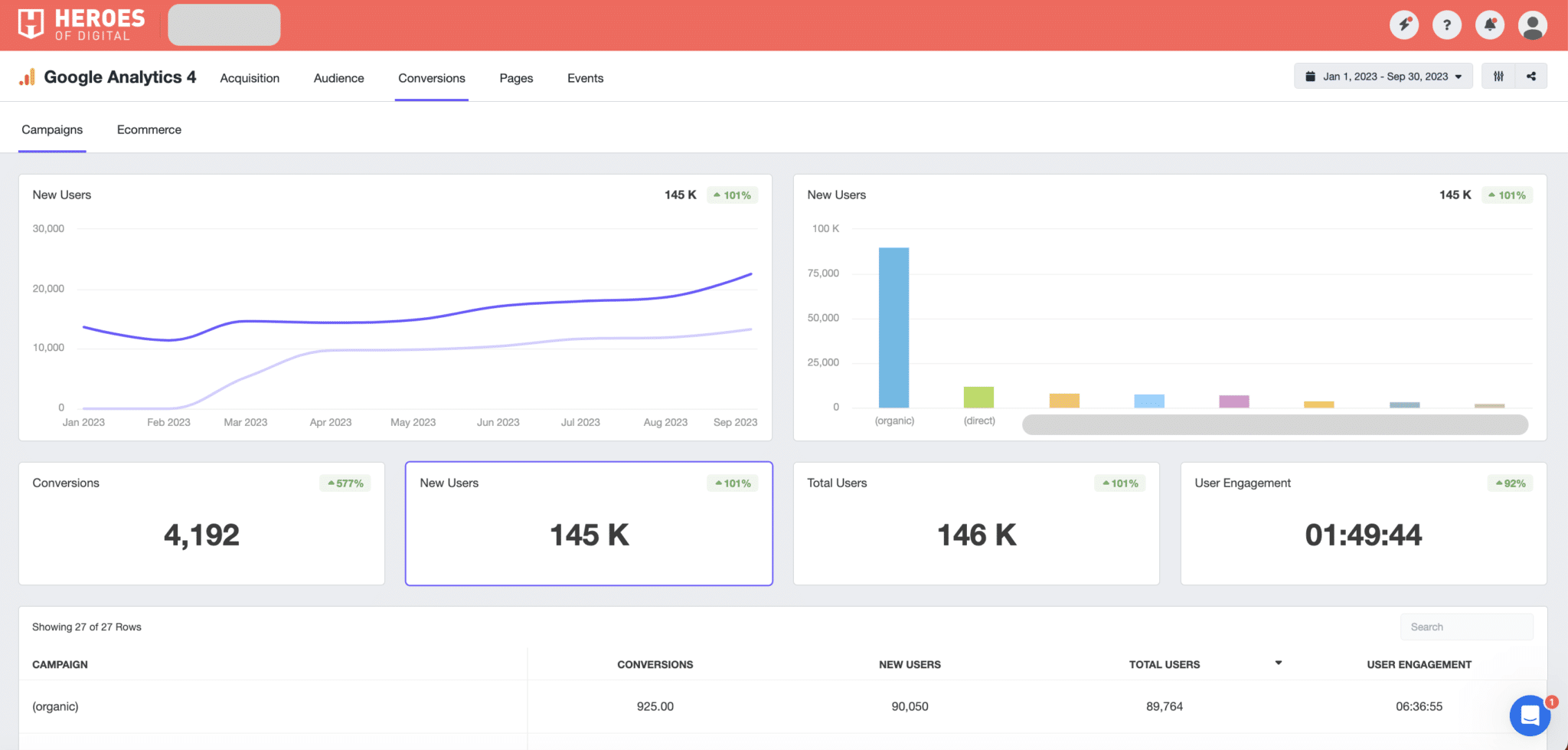
Task: Click the Search field above the table
Action: (1466, 626)
